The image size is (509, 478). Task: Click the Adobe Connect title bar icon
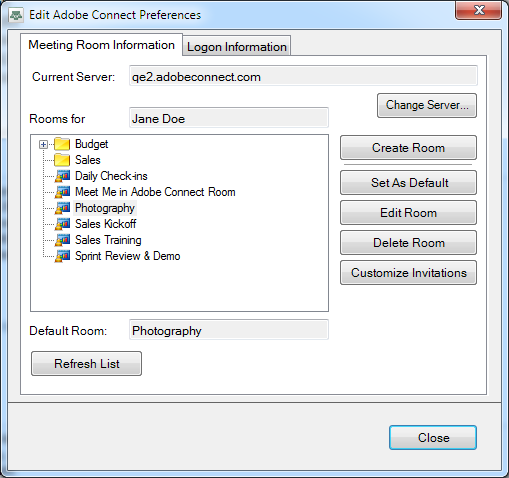click(16, 15)
